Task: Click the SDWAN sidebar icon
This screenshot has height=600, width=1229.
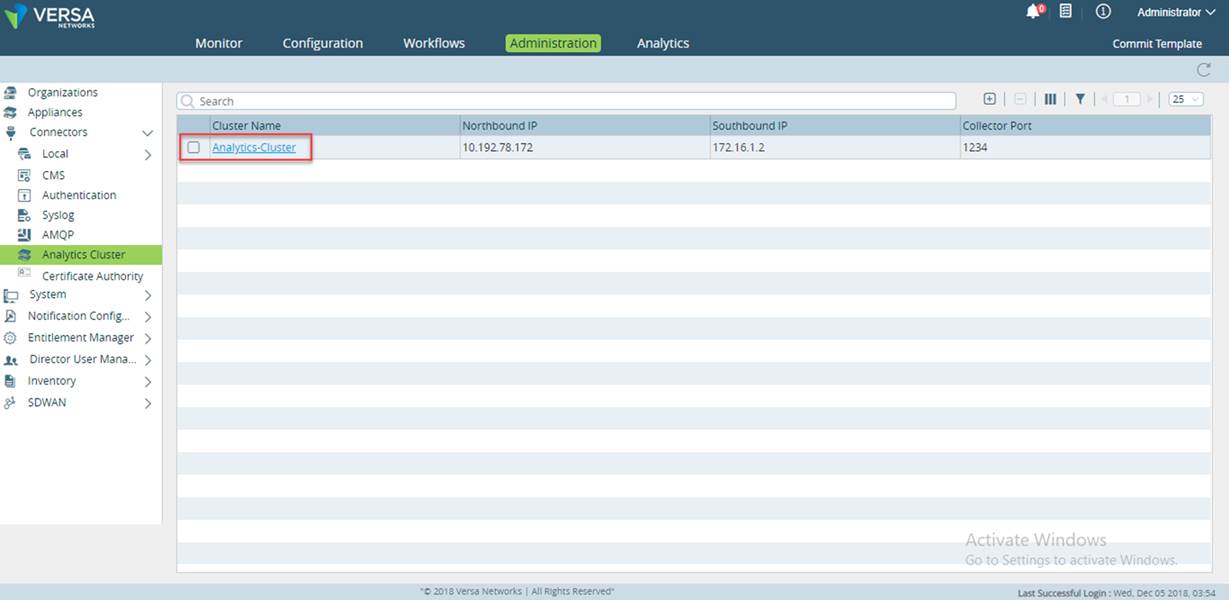Action: coord(10,402)
